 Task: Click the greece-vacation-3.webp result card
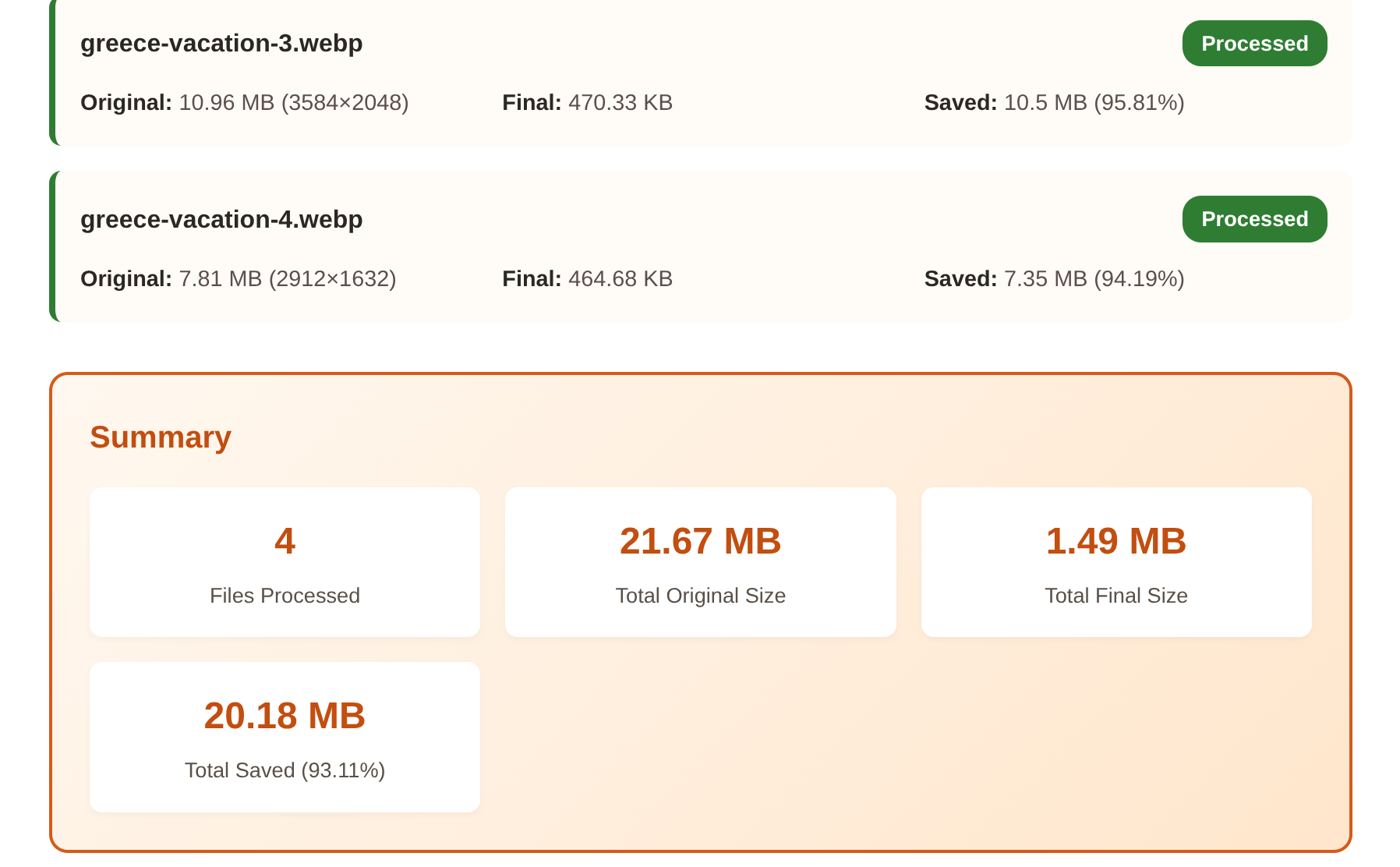[700, 72]
